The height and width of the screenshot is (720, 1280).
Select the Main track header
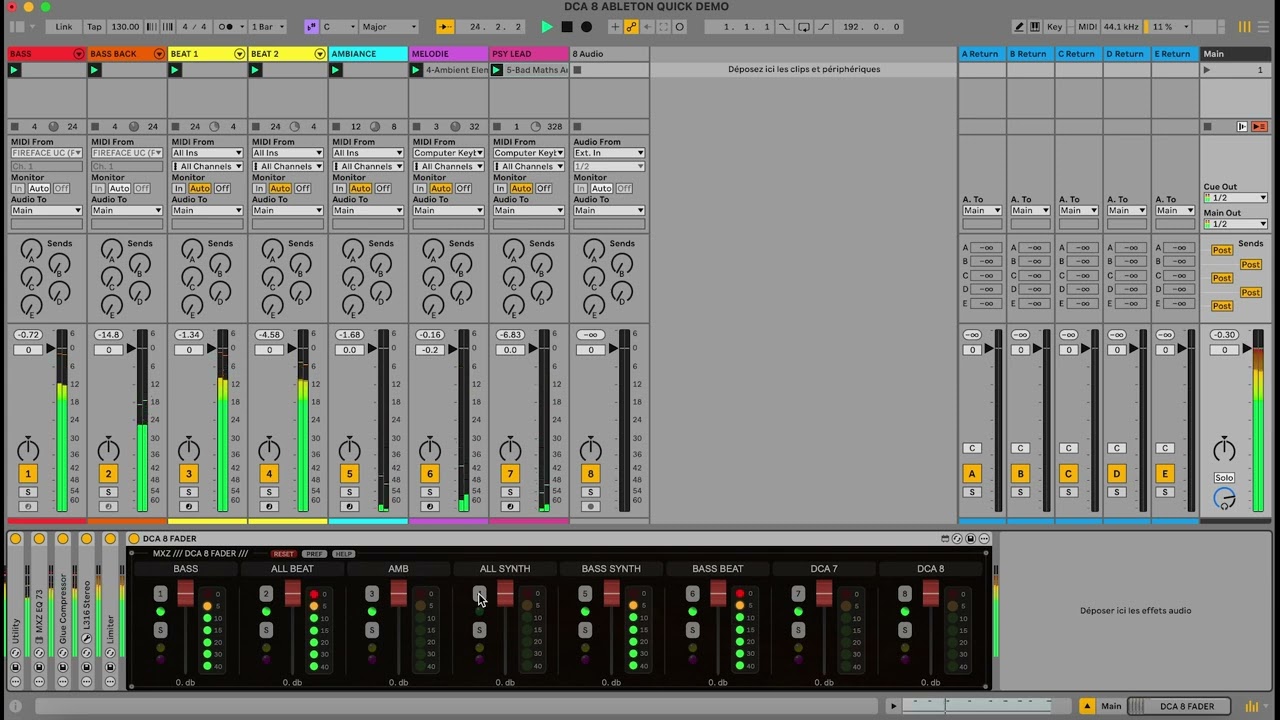1235,54
